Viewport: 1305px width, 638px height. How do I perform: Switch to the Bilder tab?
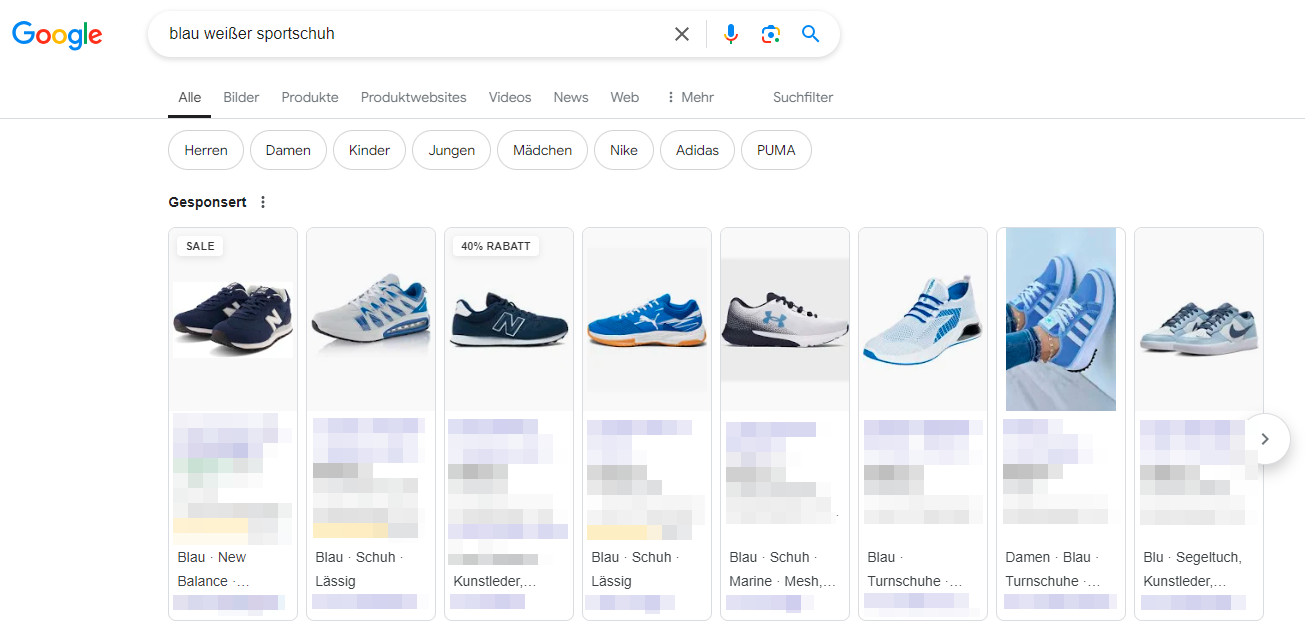click(x=241, y=97)
